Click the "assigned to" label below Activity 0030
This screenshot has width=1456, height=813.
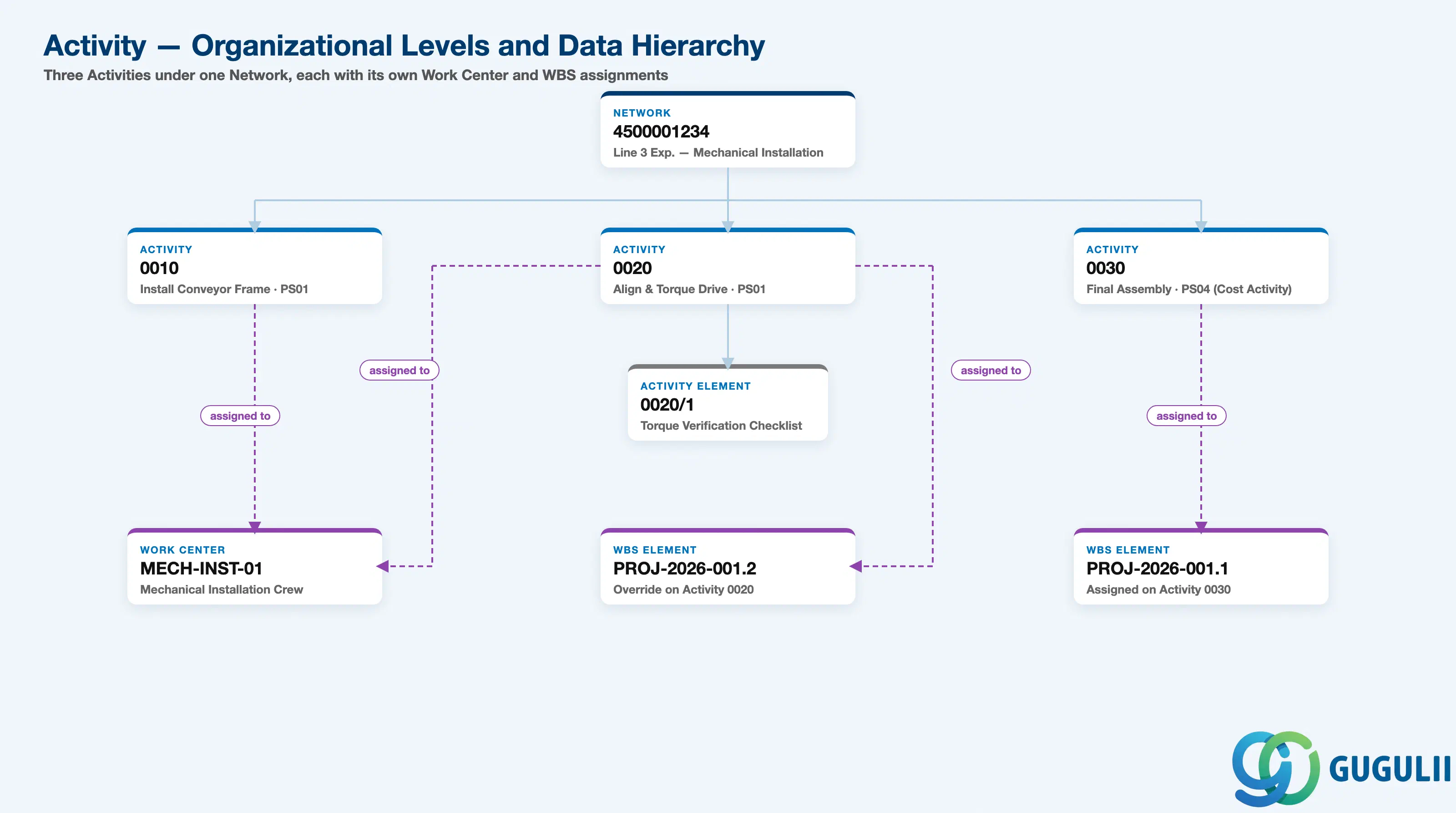coord(1186,416)
